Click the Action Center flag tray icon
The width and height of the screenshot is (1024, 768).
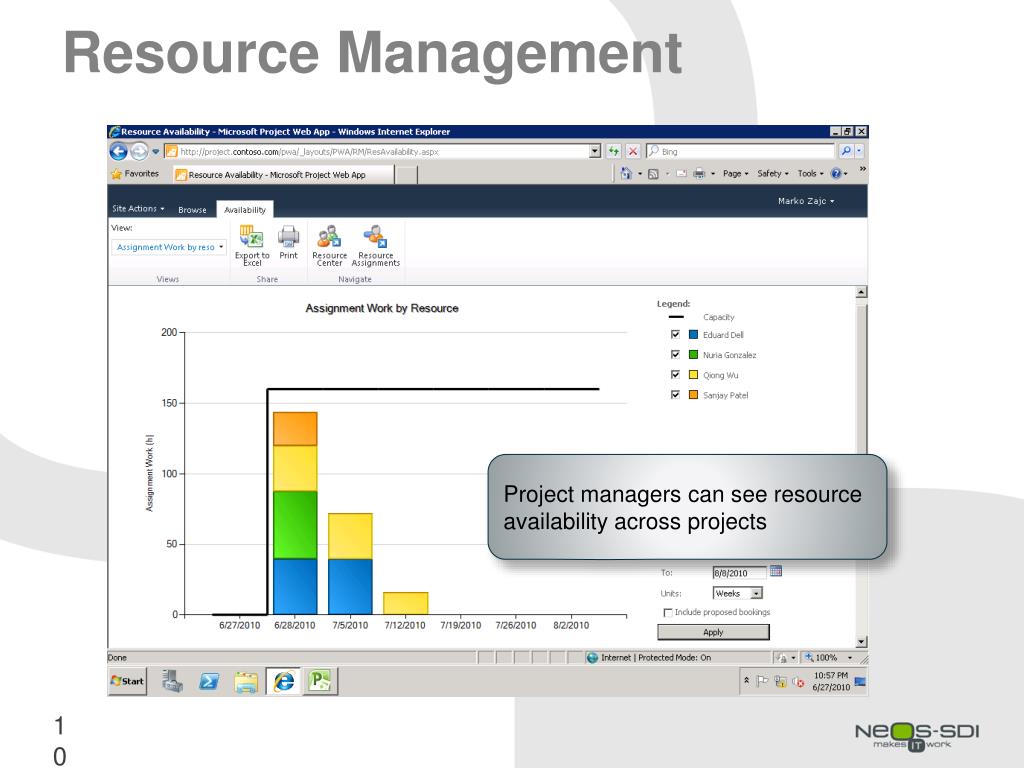click(761, 682)
